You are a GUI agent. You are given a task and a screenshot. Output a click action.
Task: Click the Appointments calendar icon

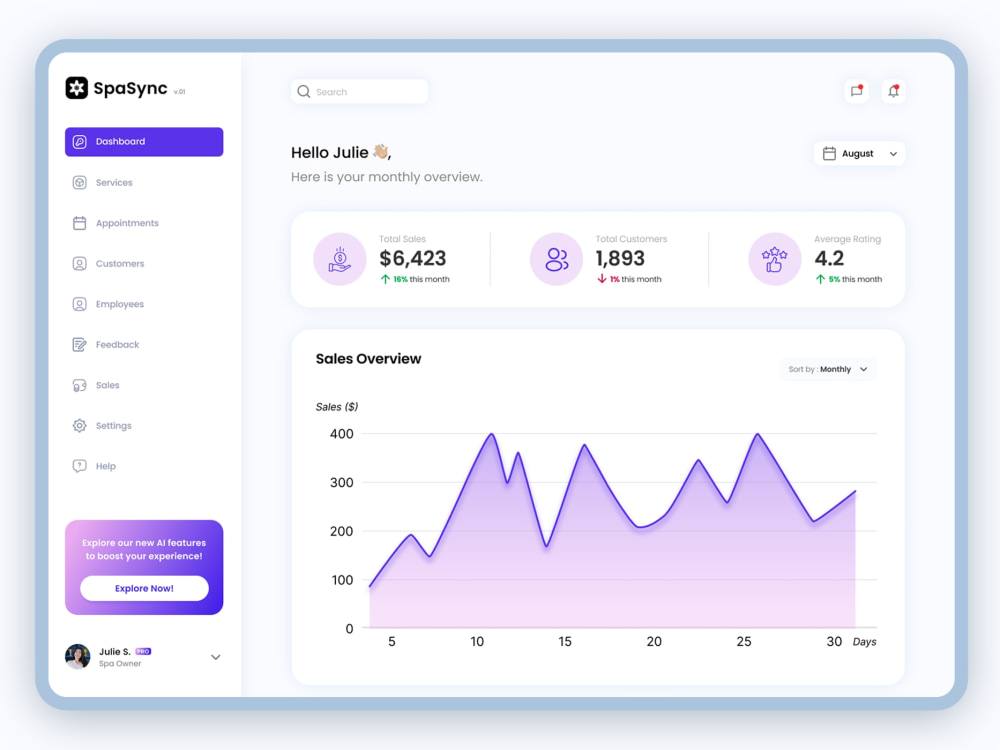80,223
